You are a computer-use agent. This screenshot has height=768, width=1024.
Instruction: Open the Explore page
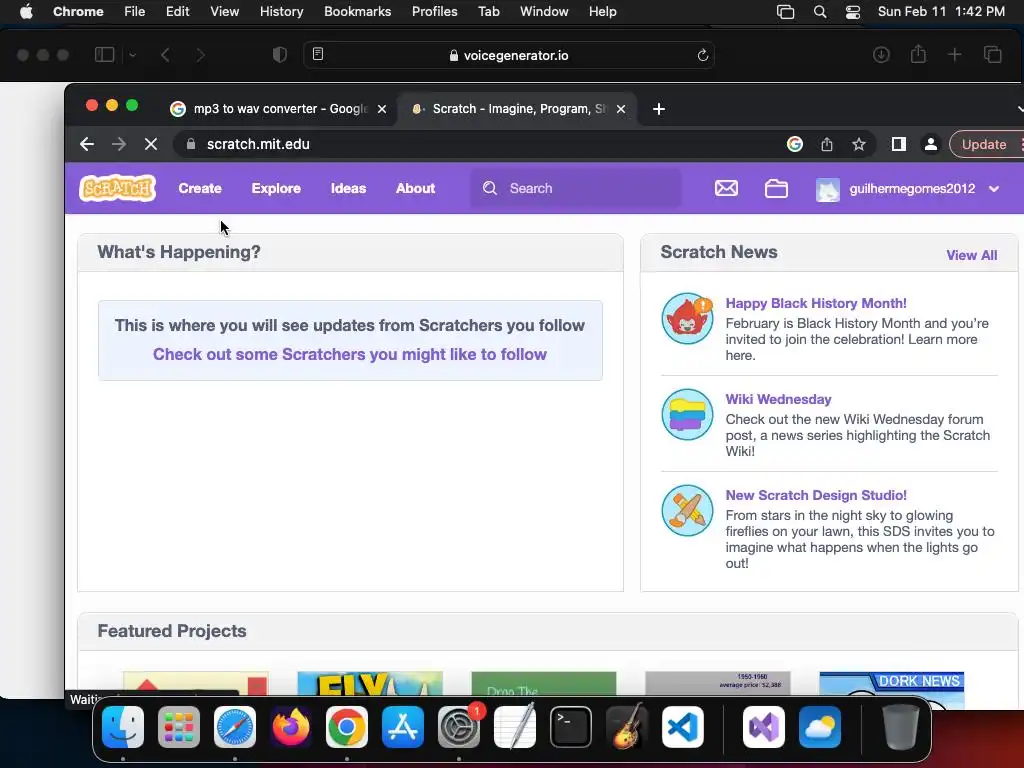(x=276, y=188)
